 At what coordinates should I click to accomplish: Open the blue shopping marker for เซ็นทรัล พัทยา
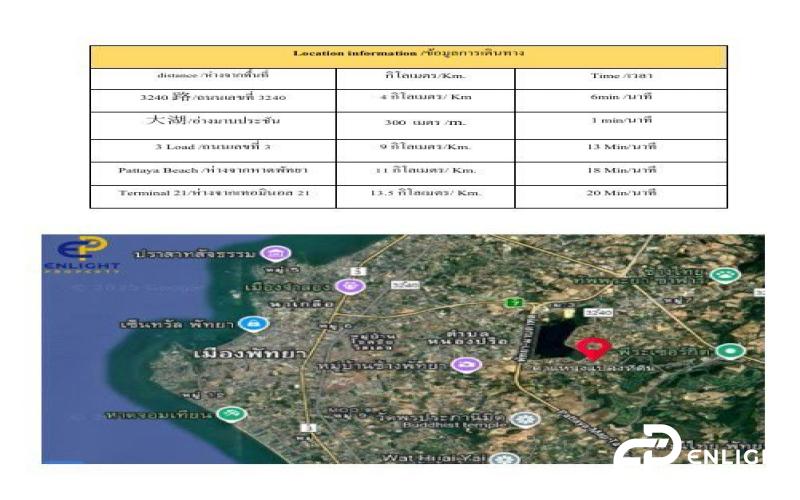[x=256, y=324]
